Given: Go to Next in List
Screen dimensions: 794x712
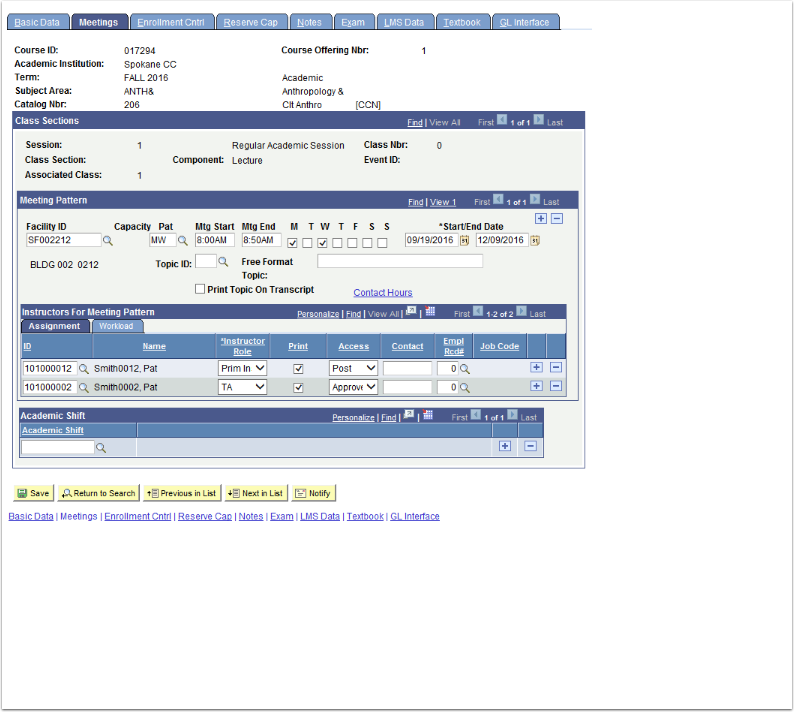Looking at the screenshot, I should 256,493.
